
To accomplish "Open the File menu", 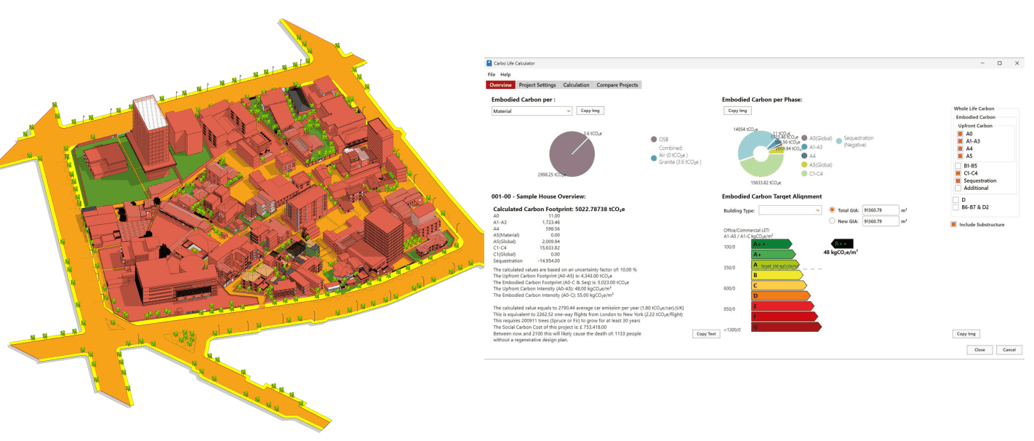I will (491, 74).
